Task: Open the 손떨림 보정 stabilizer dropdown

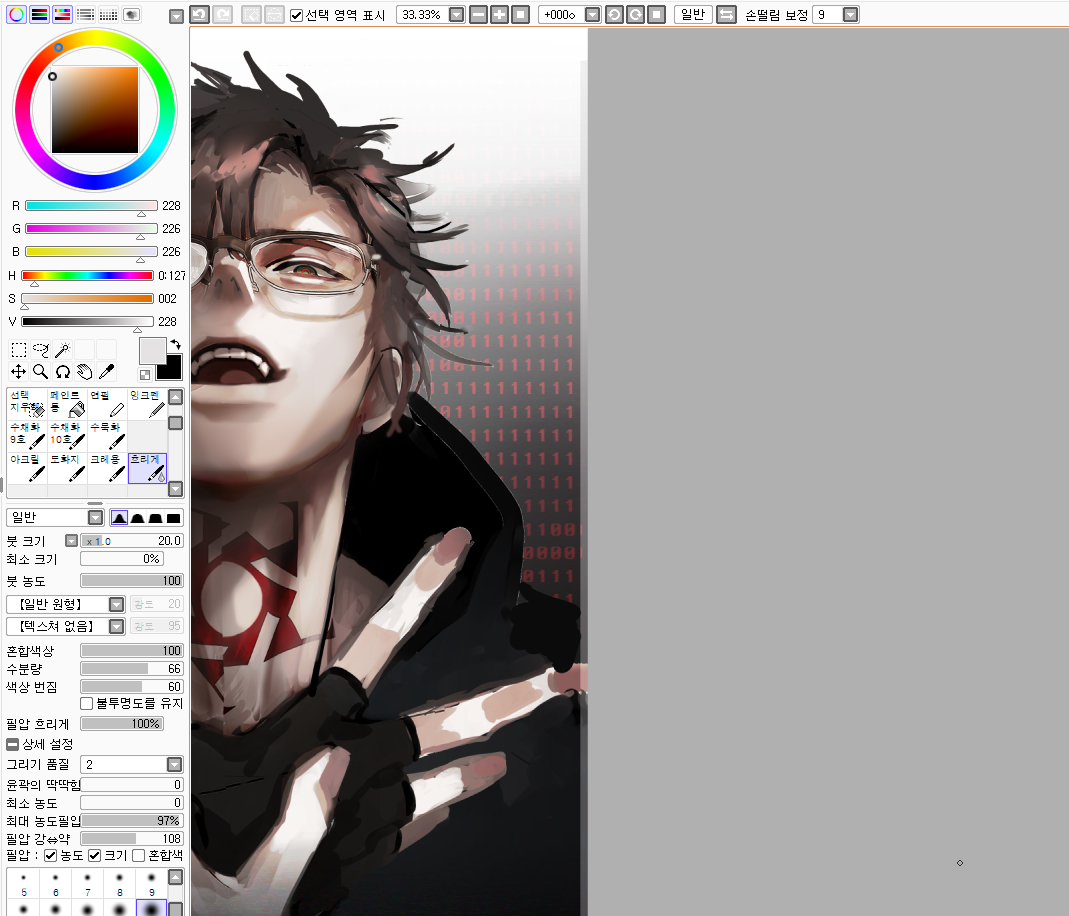Action: (850, 15)
